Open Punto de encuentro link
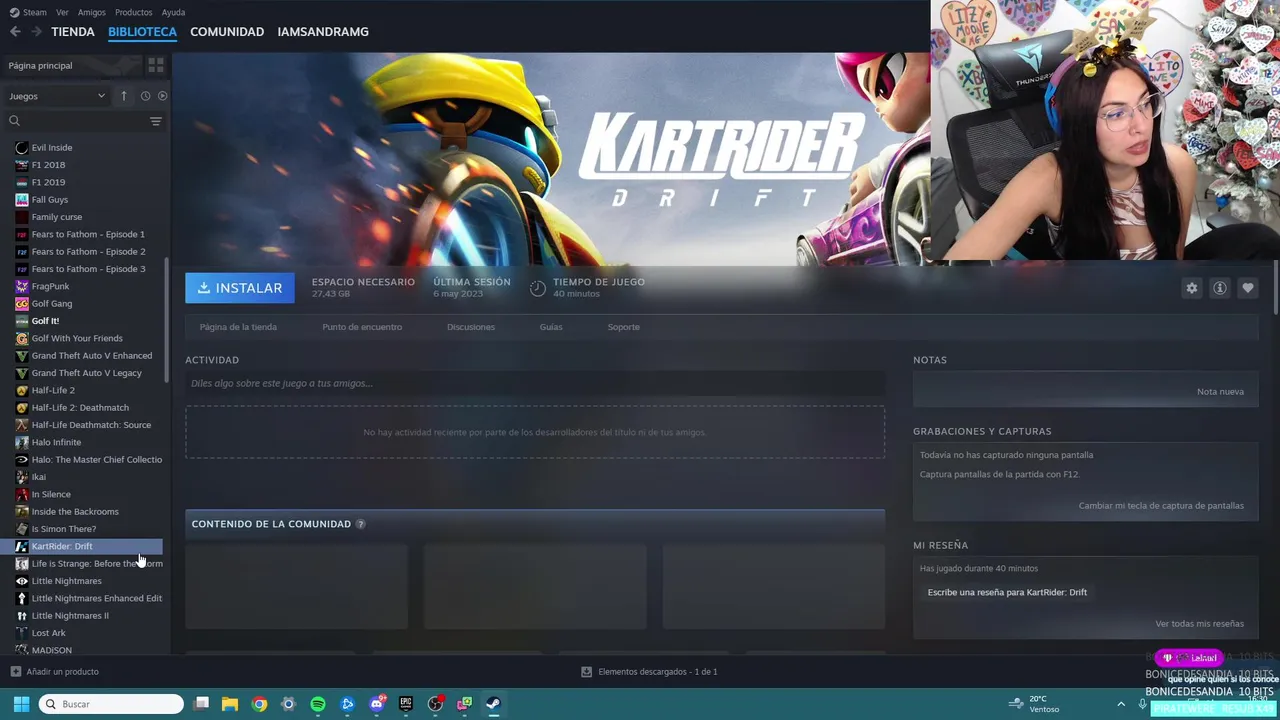 pos(362,327)
